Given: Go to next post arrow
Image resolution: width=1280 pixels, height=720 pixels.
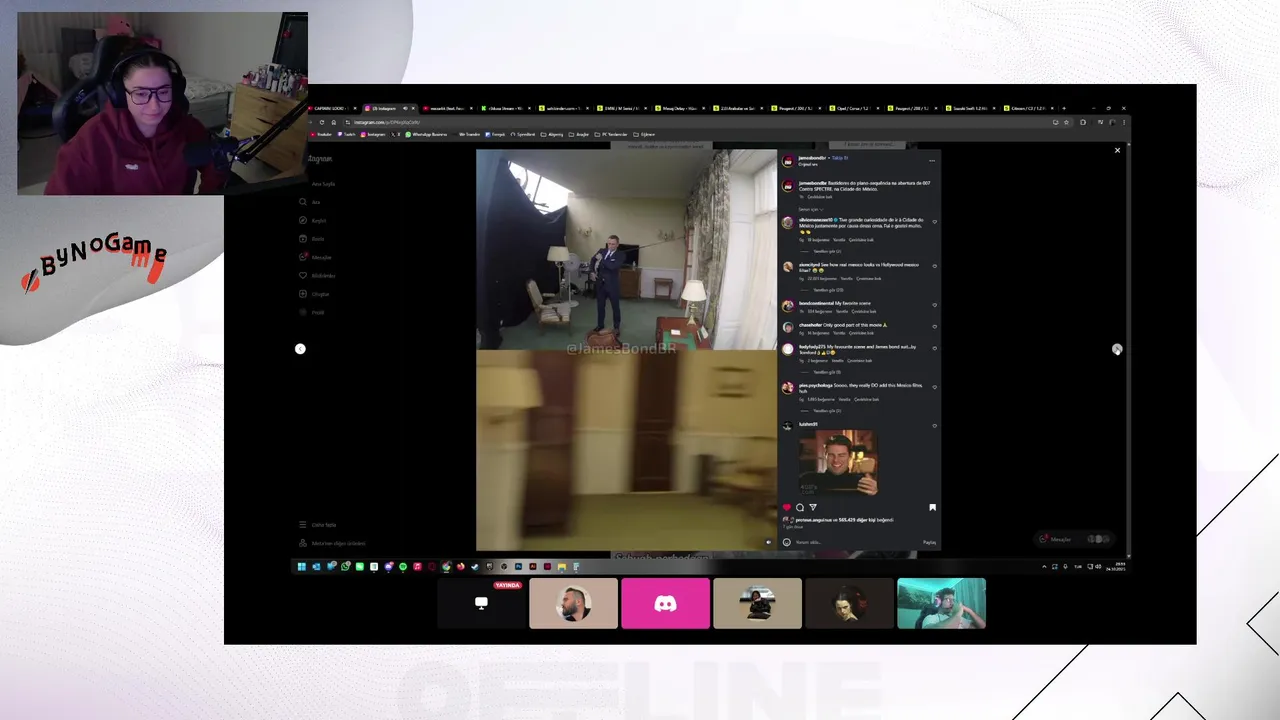Looking at the screenshot, I should pyautogui.click(x=1117, y=349).
